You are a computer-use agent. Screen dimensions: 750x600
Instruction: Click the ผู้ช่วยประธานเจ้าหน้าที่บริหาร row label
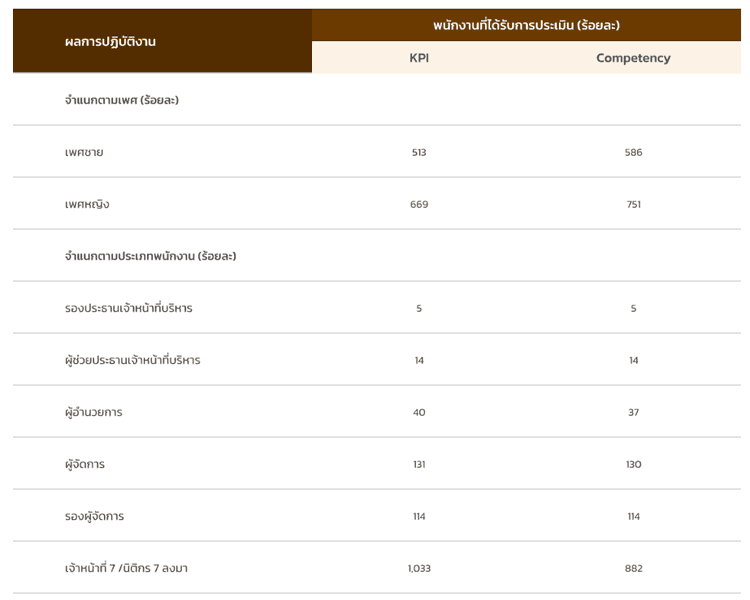coord(132,360)
